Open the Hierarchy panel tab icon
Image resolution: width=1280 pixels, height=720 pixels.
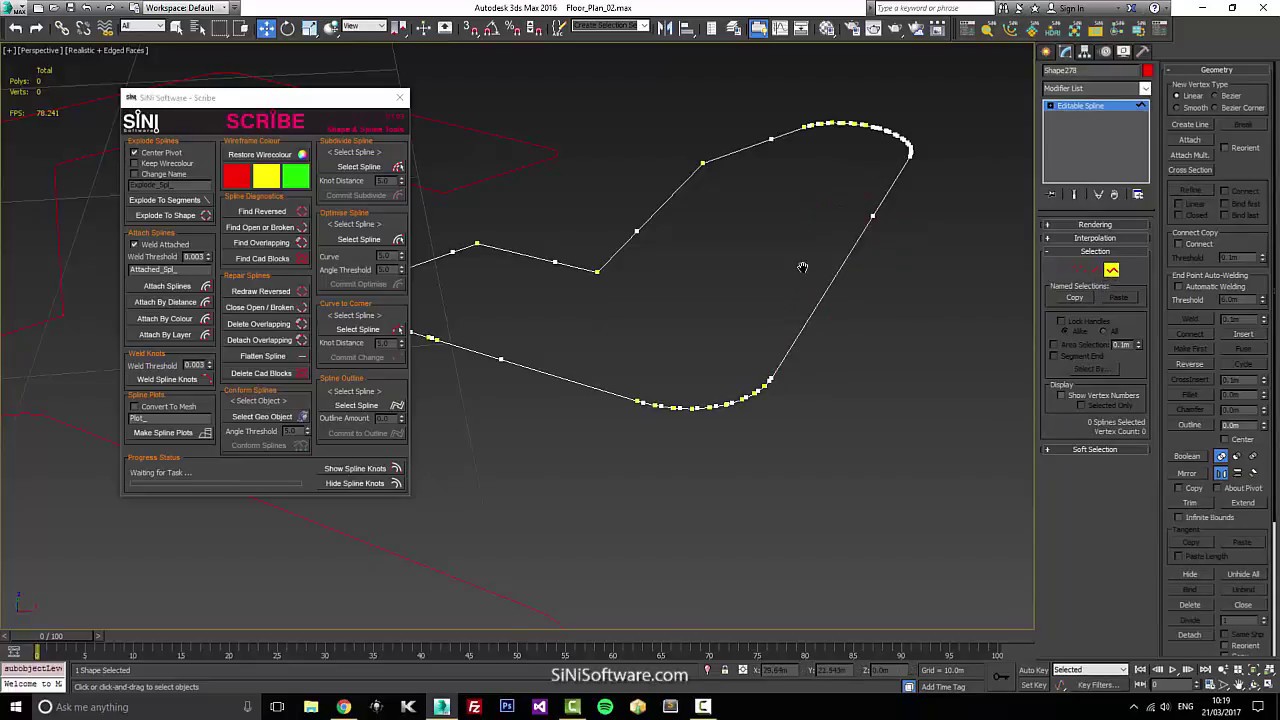[x=1085, y=52]
